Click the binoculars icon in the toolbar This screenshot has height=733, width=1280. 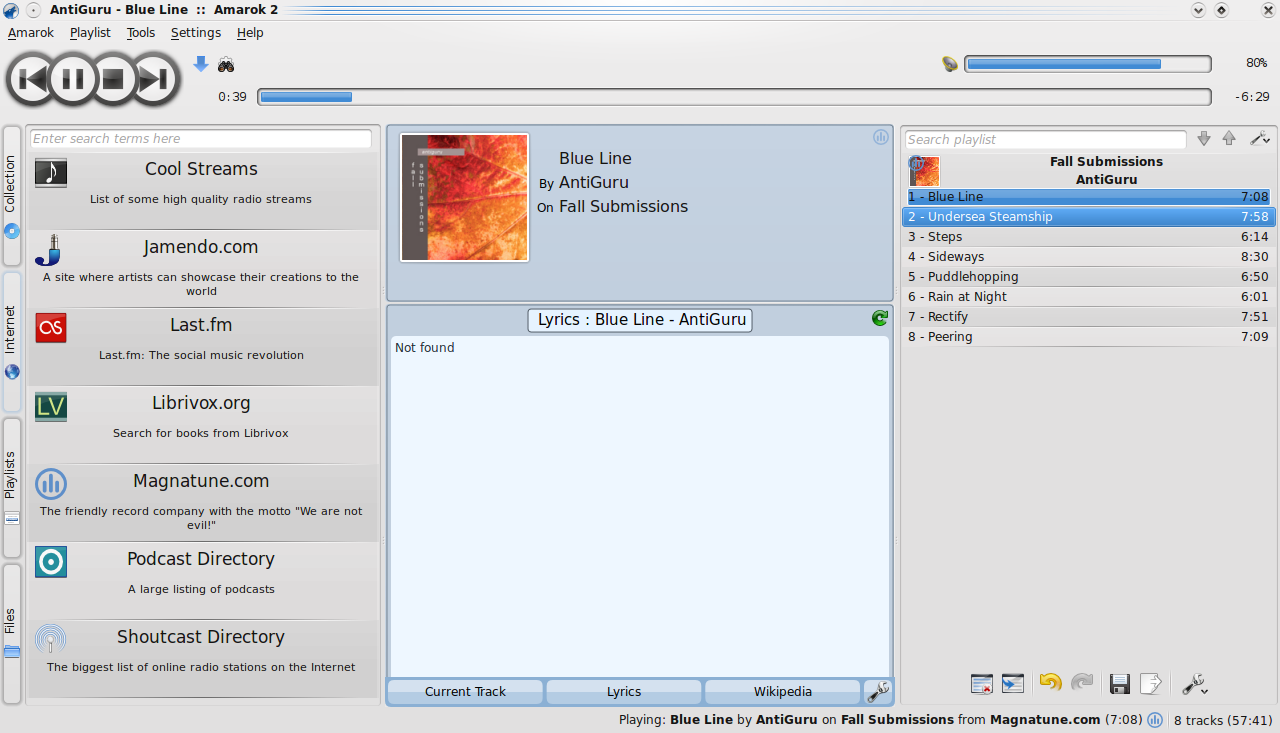[x=226, y=65]
